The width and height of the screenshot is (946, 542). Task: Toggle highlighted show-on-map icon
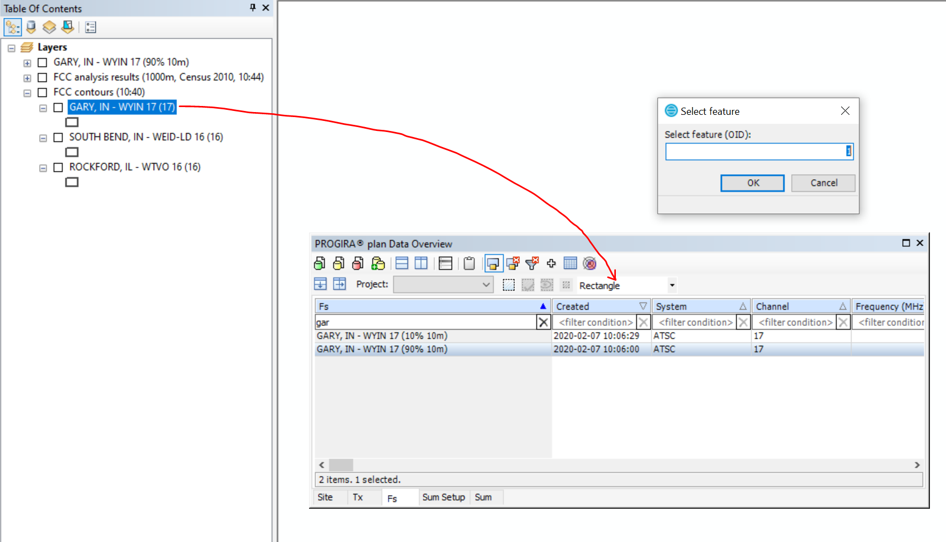pyautogui.click(x=493, y=263)
